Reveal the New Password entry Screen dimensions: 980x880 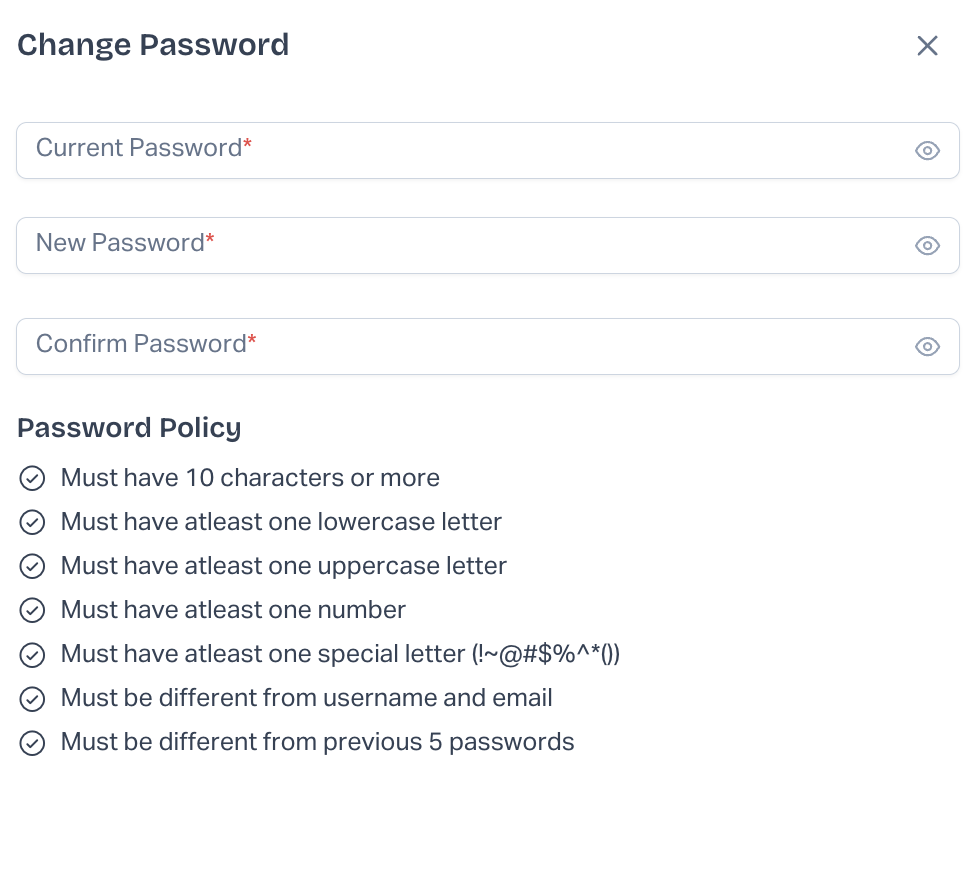point(927,246)
